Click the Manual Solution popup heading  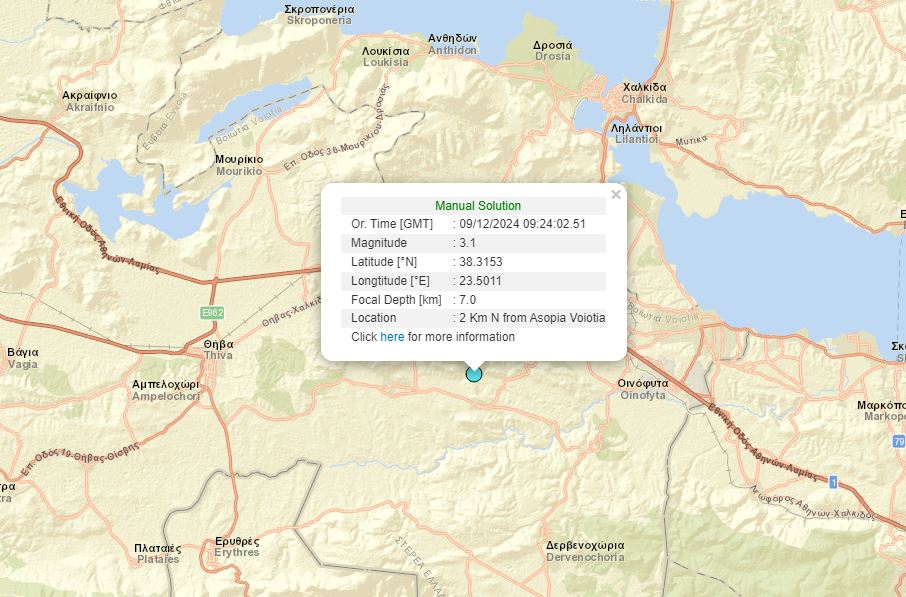[477, 206]
